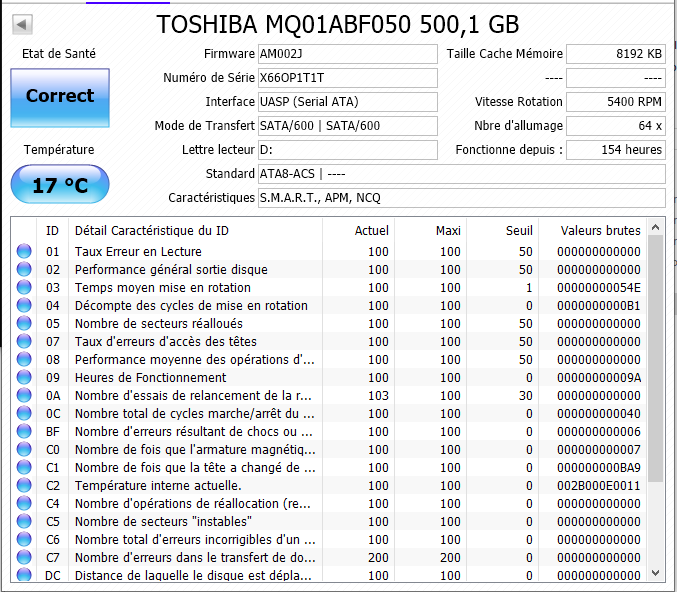Click the status orb beside ID 03
The height and width of the screenshot is (592, 677).
(x=24, y=288)
